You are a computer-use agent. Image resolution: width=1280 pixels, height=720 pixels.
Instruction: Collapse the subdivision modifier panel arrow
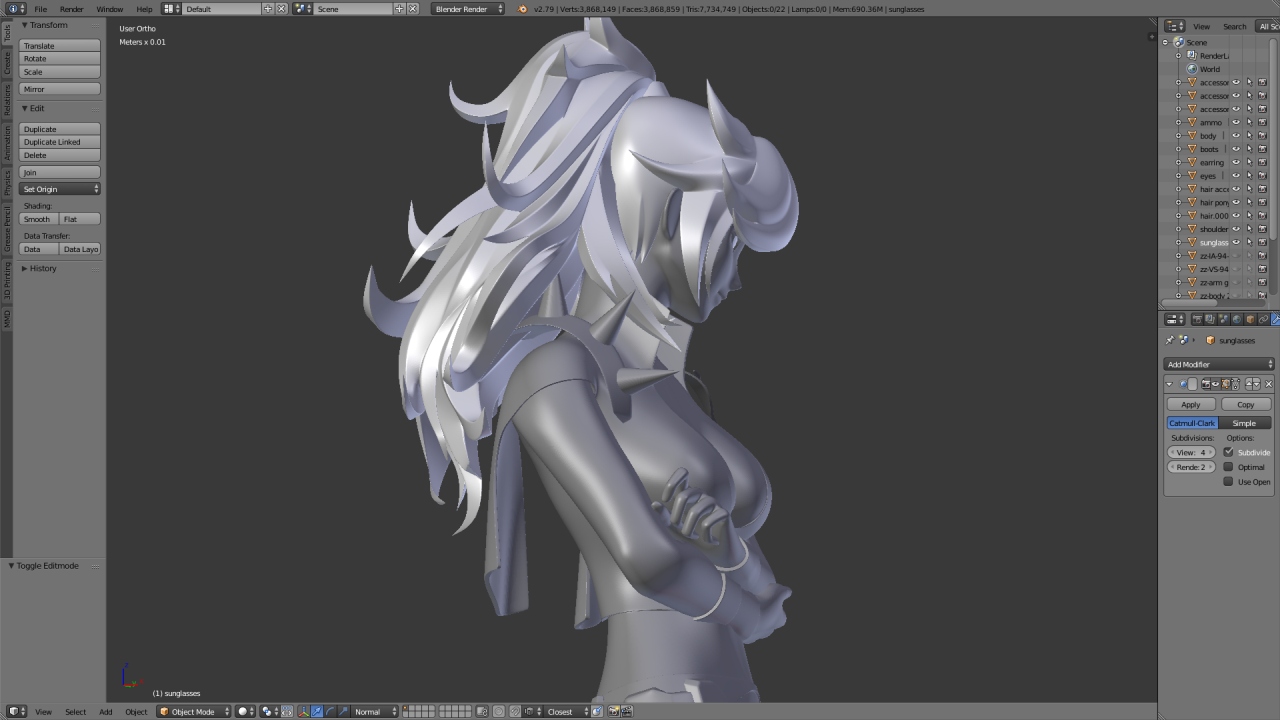[x=1169, y=384]
